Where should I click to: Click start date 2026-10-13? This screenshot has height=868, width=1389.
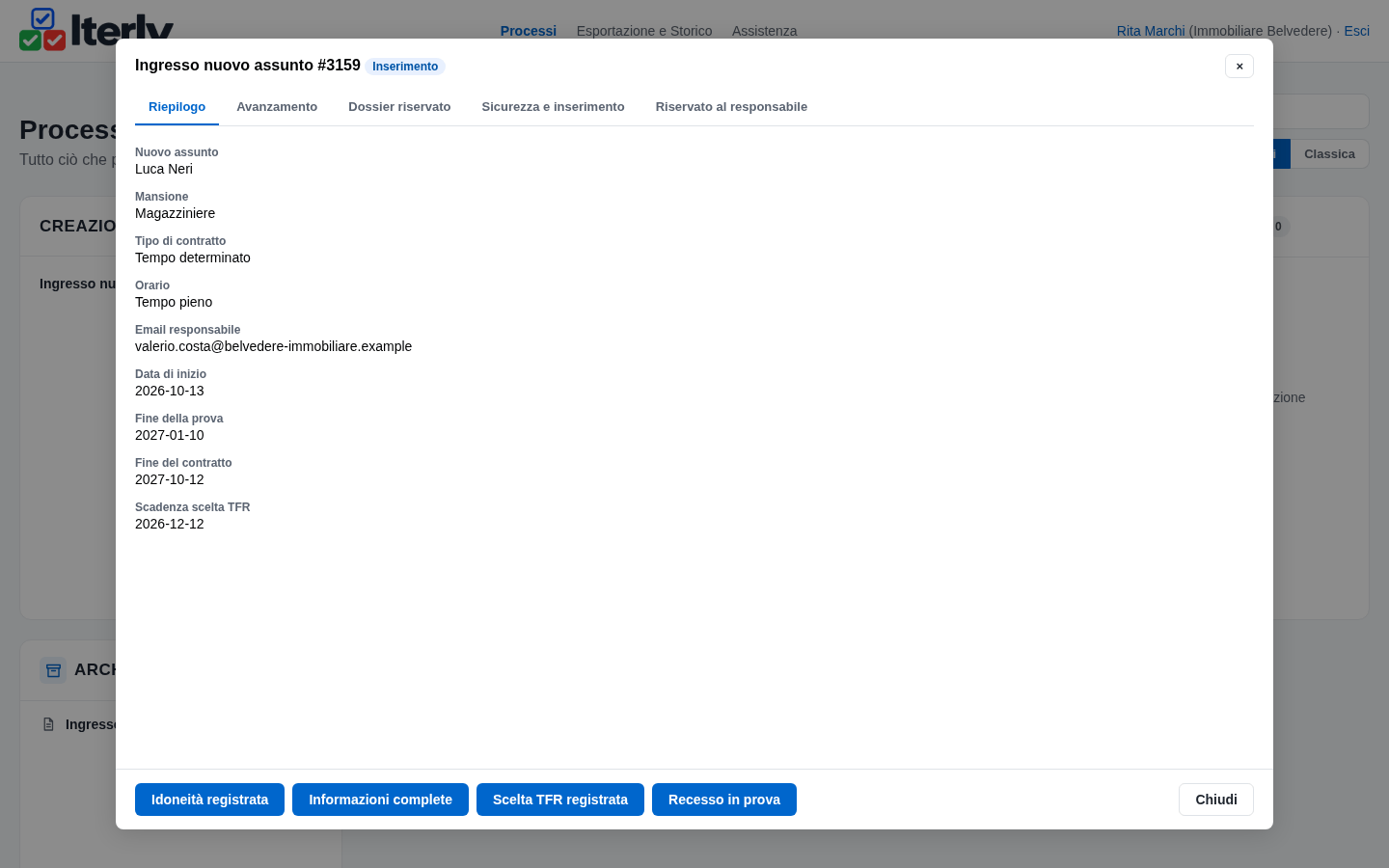point(170,391)
